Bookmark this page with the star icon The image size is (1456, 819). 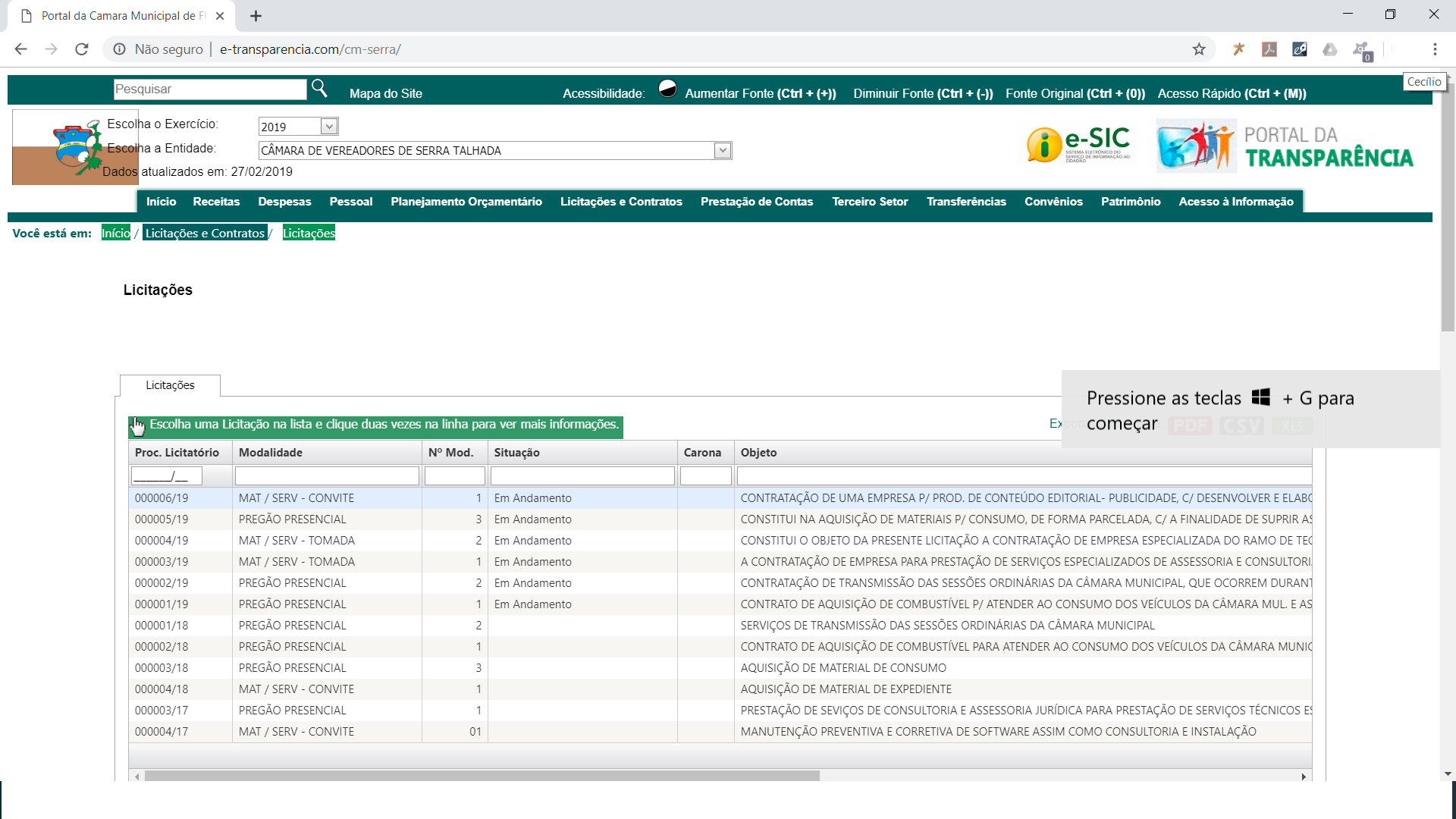coord(1199,49)
